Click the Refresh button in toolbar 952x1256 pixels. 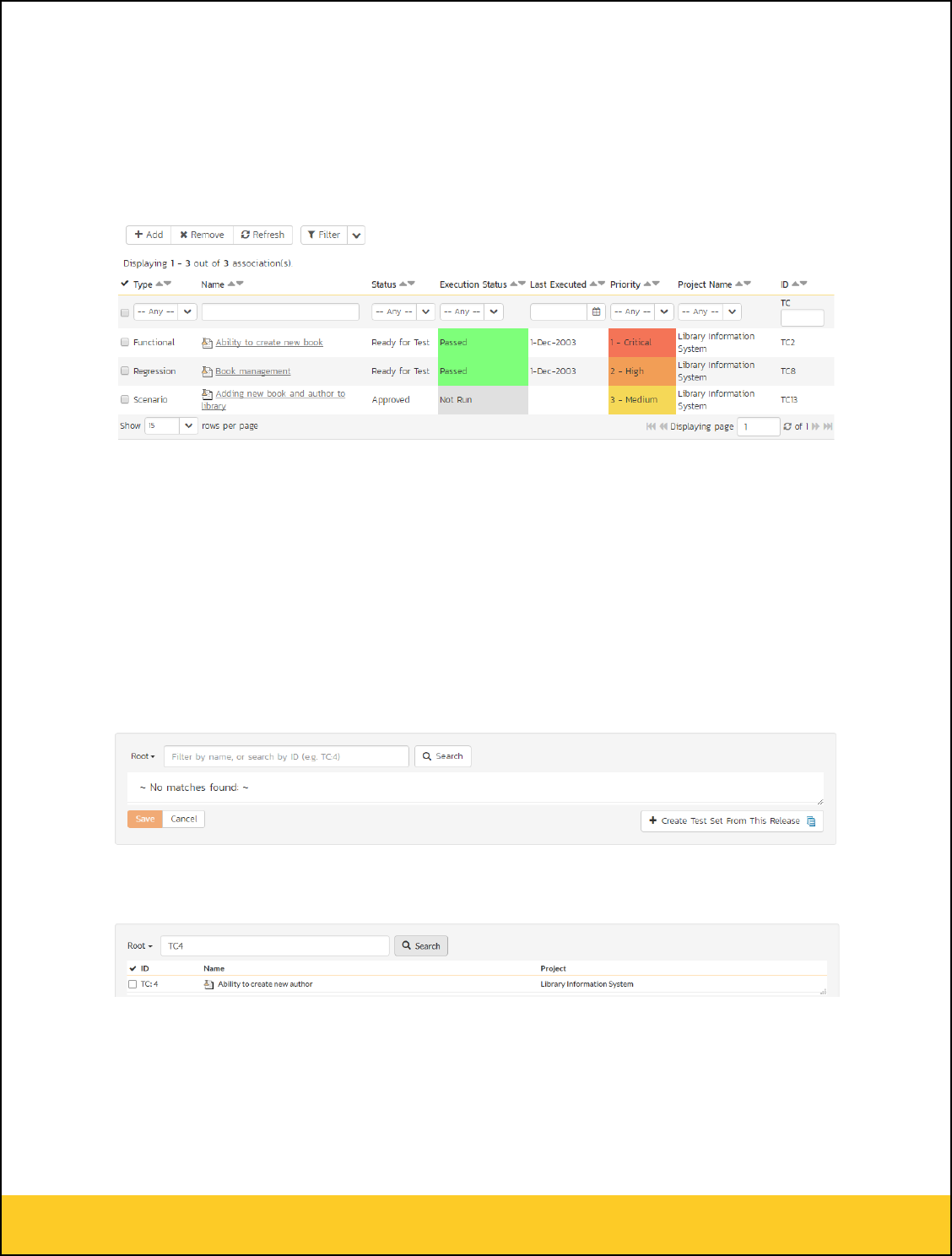pyautogui.click(x=262, y=235)
